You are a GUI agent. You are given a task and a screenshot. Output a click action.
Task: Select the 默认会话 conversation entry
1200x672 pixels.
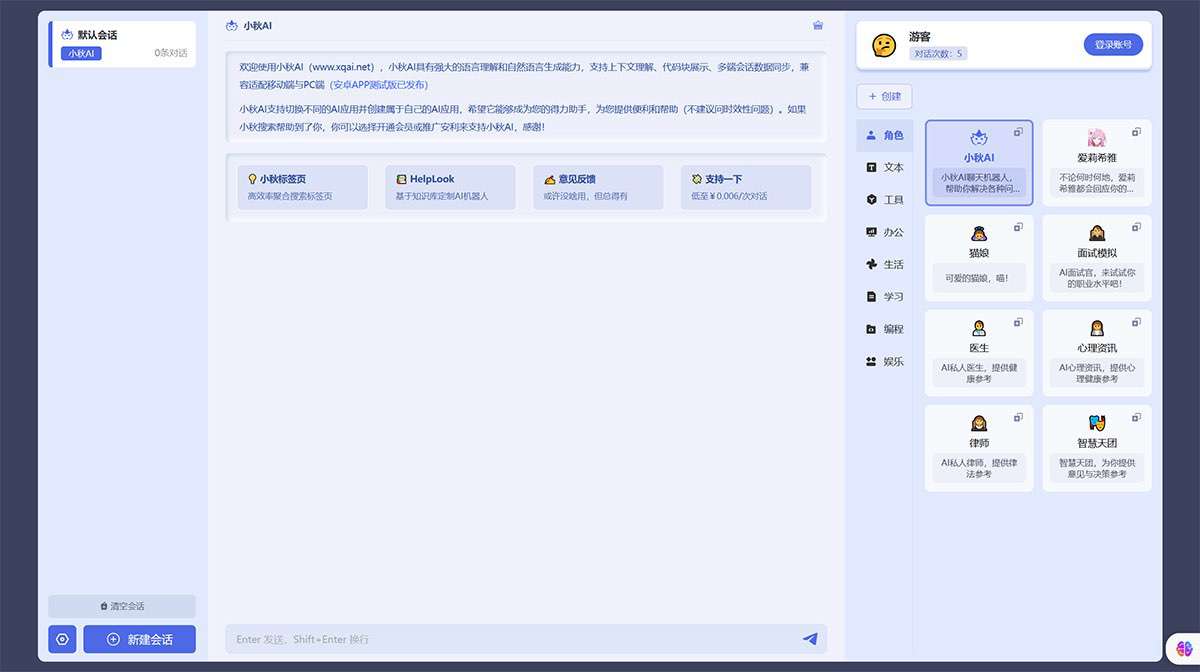click(123, 44)
